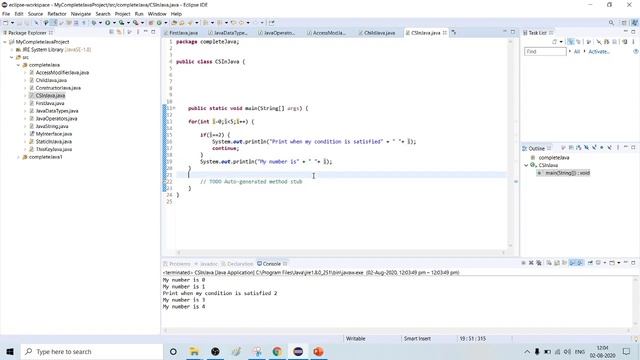Click the Debug bug icon in toolbar
Image resolution: width=640 pixels, height=360 pixels.
[x=93, y=23]
